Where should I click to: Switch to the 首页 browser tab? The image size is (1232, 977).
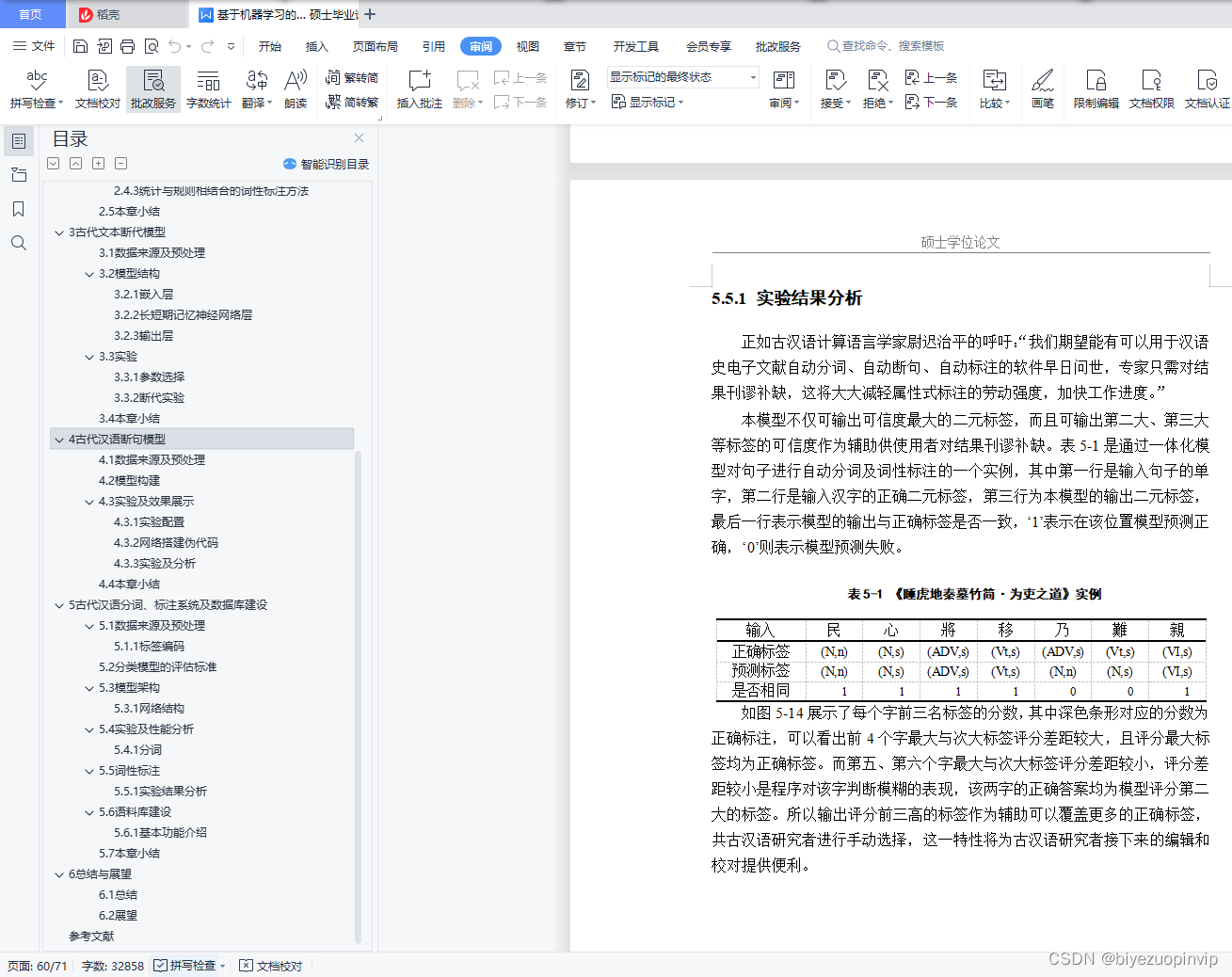(x=32, y=14)
